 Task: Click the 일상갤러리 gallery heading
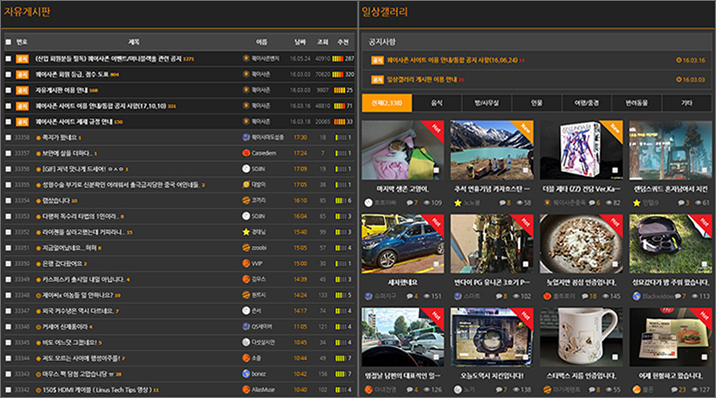coord(384,12)
